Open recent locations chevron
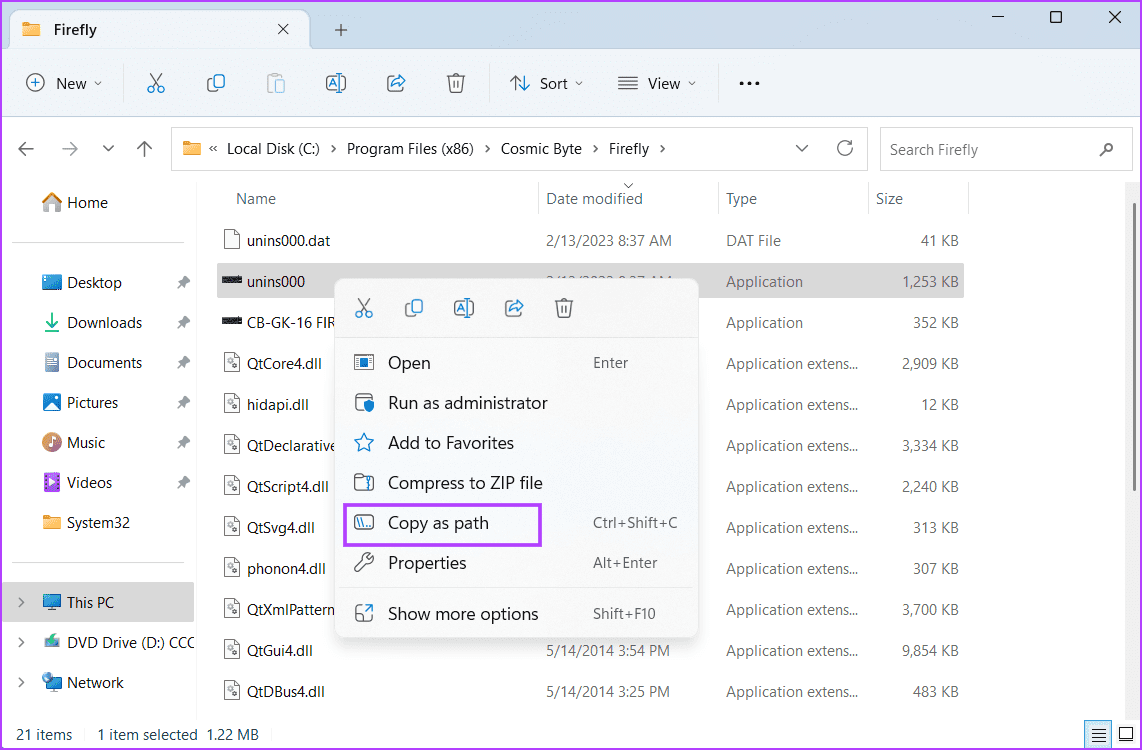This screenshot has width=1142, height=750. (x=108, y=149)
